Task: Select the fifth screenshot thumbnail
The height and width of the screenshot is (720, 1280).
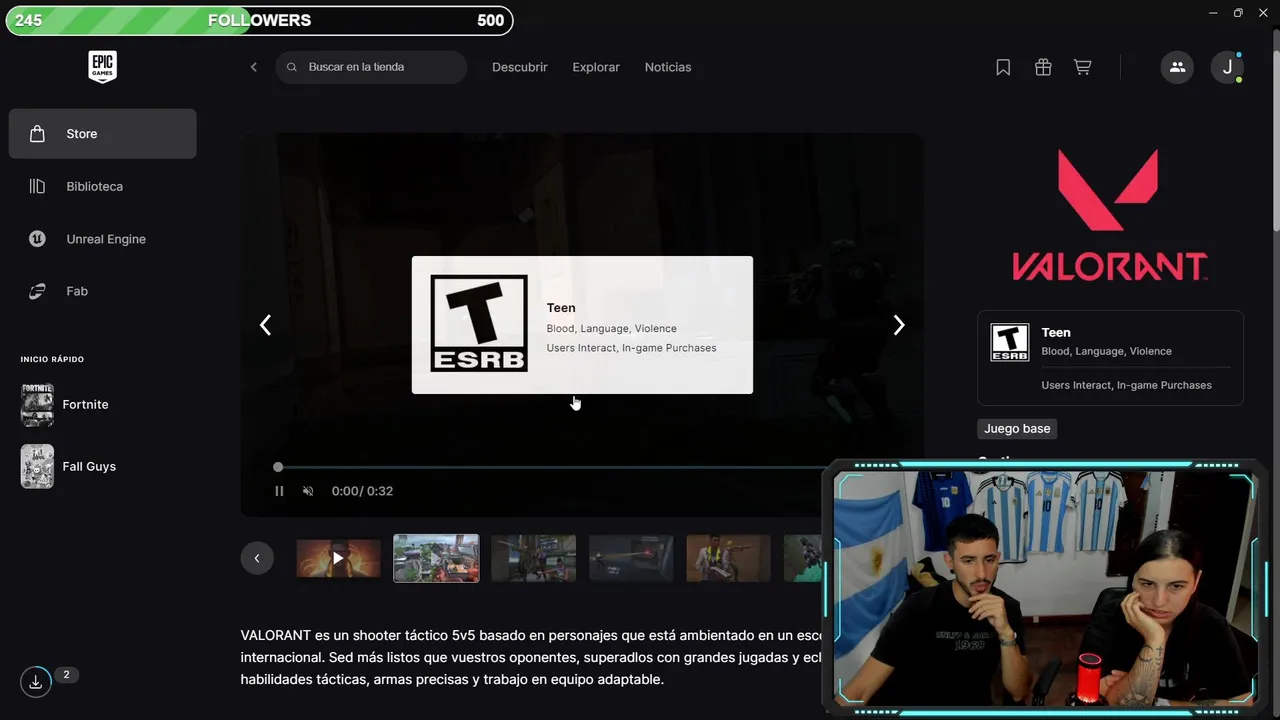Action: [728, 558]
